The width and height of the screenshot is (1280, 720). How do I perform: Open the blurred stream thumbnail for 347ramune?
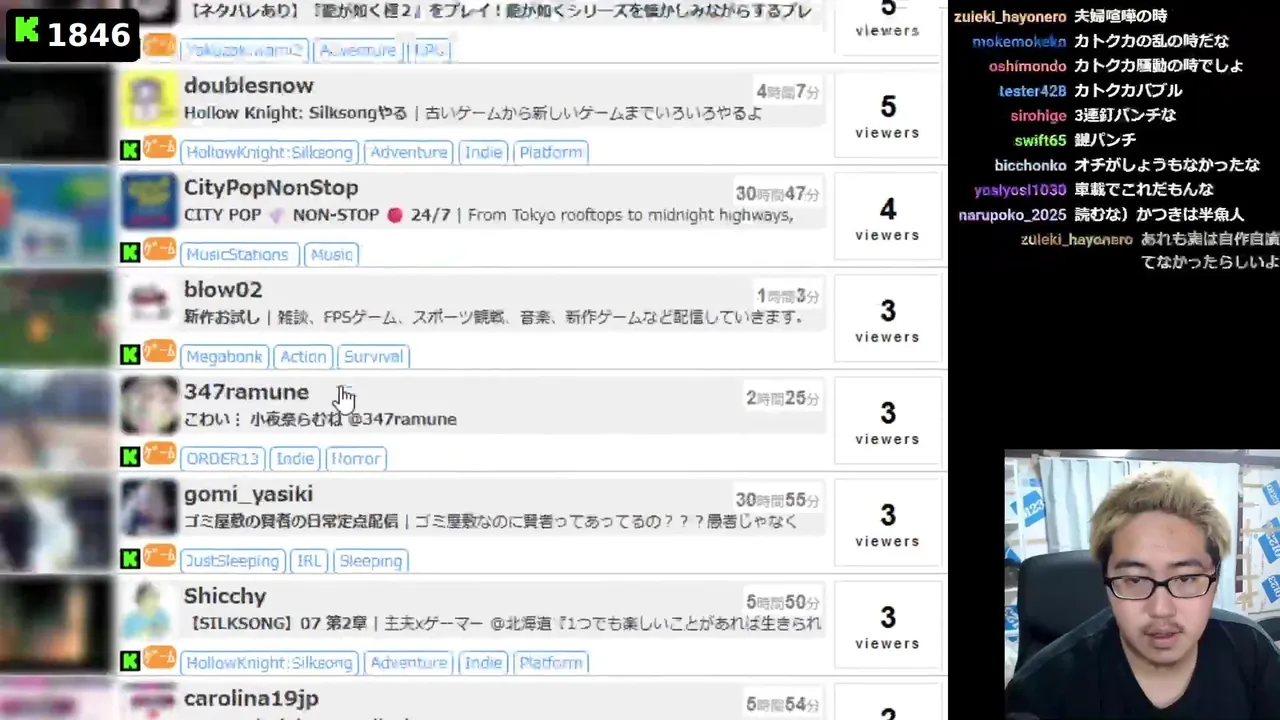[56, 420]
